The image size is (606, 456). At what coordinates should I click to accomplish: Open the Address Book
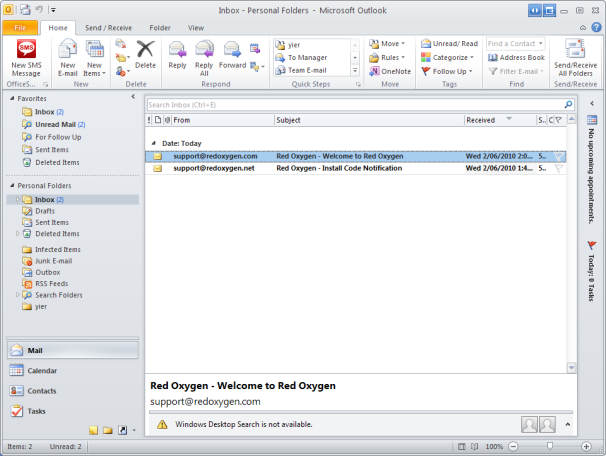click(x=516, y=58)
